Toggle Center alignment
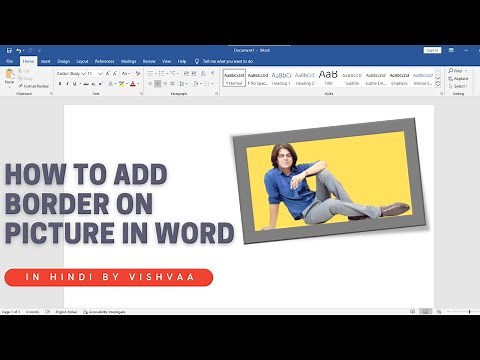480x360 pixels. point(158,84)
